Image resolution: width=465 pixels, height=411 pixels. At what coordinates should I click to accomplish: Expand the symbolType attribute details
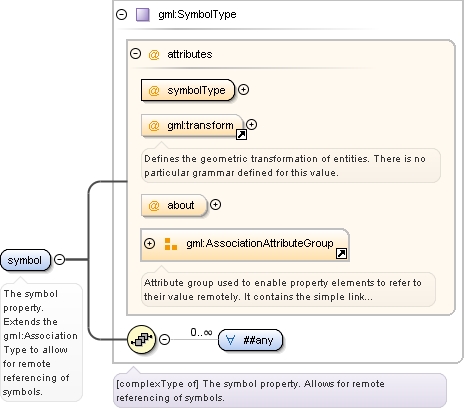coord(244,90)
